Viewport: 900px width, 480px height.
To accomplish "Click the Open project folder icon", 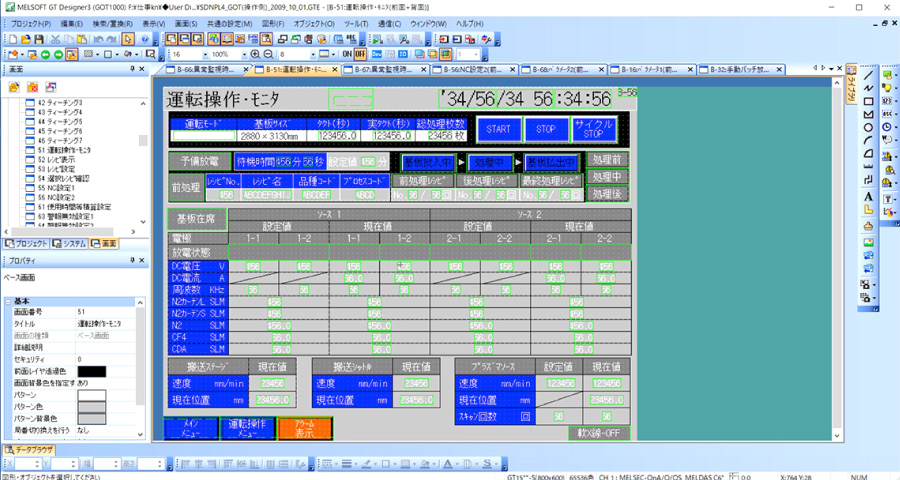I will pyautogui.click(x=26, y=39).
